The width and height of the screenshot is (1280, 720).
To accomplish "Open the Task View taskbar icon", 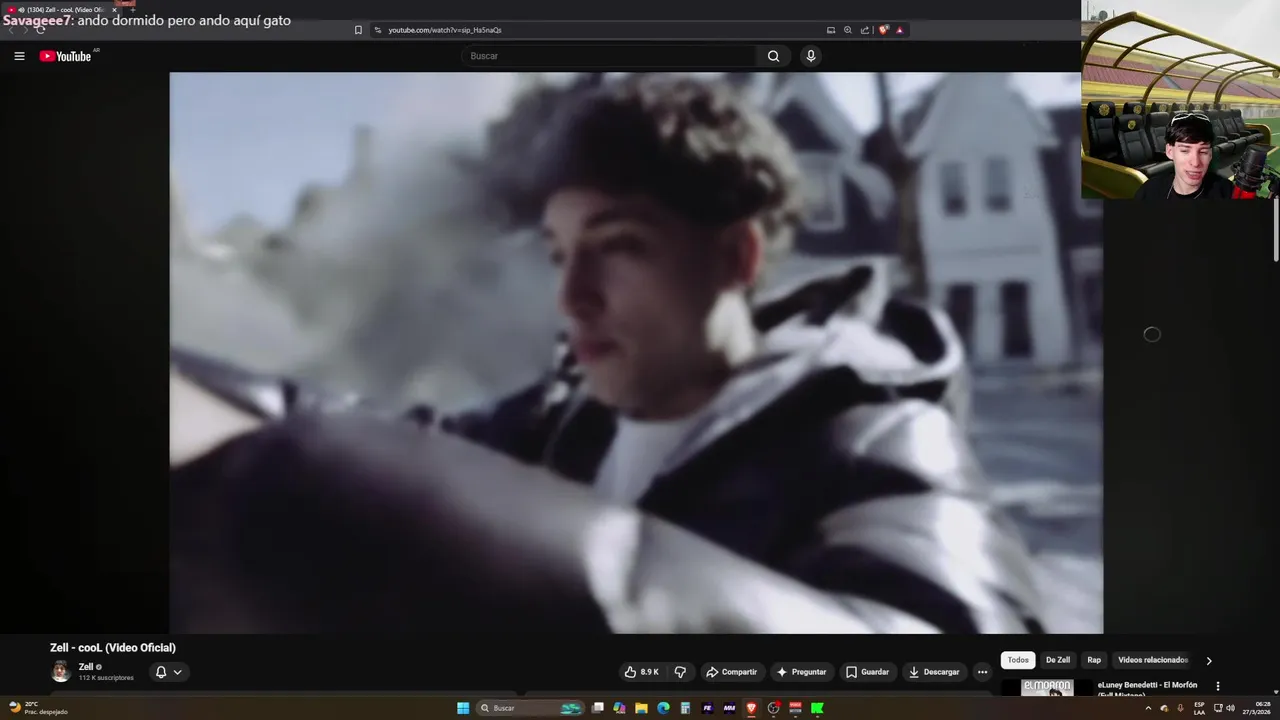I will [x=597, y=708].
